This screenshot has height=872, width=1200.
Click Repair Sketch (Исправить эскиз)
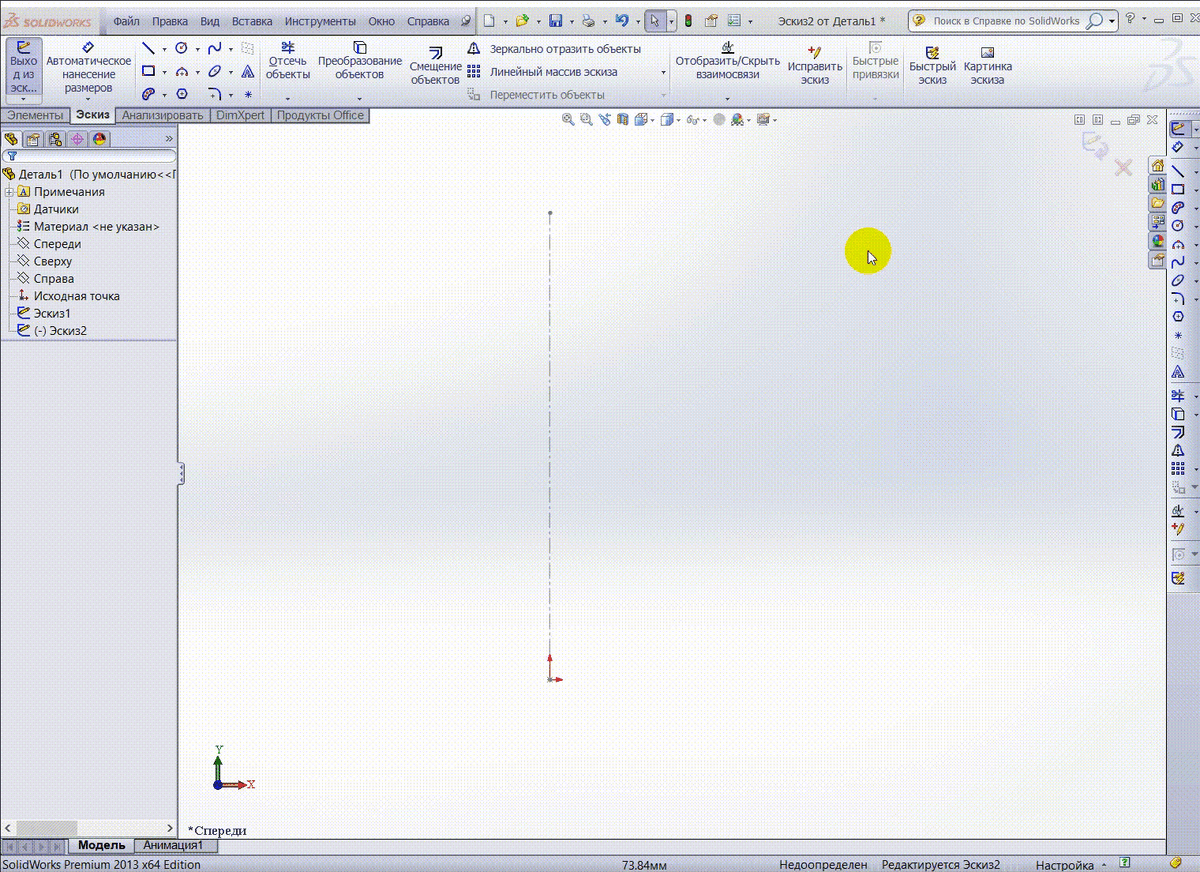815,66
